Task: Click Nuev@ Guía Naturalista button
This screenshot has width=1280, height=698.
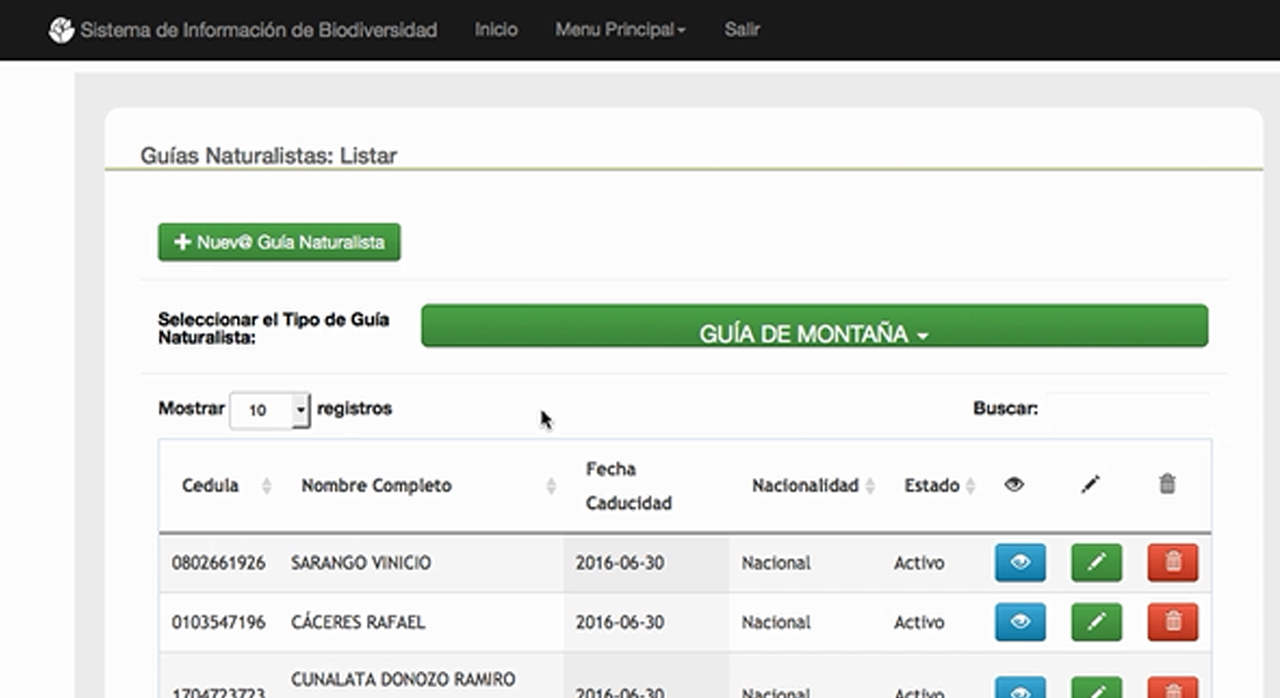Action: coord(279,242)
